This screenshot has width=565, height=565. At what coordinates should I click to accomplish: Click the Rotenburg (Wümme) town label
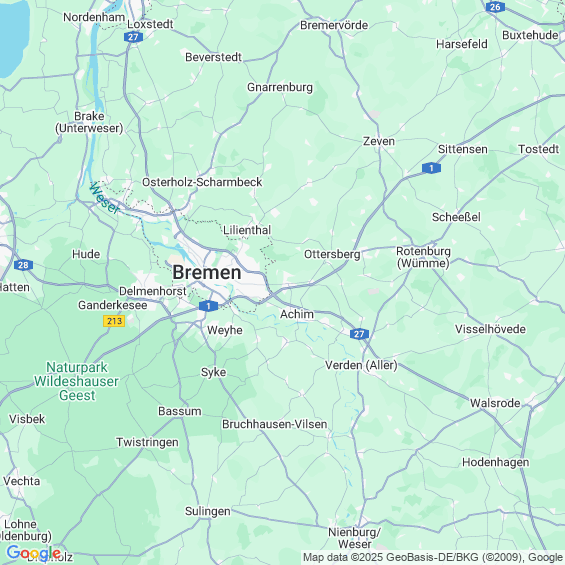tap(423, 257)
